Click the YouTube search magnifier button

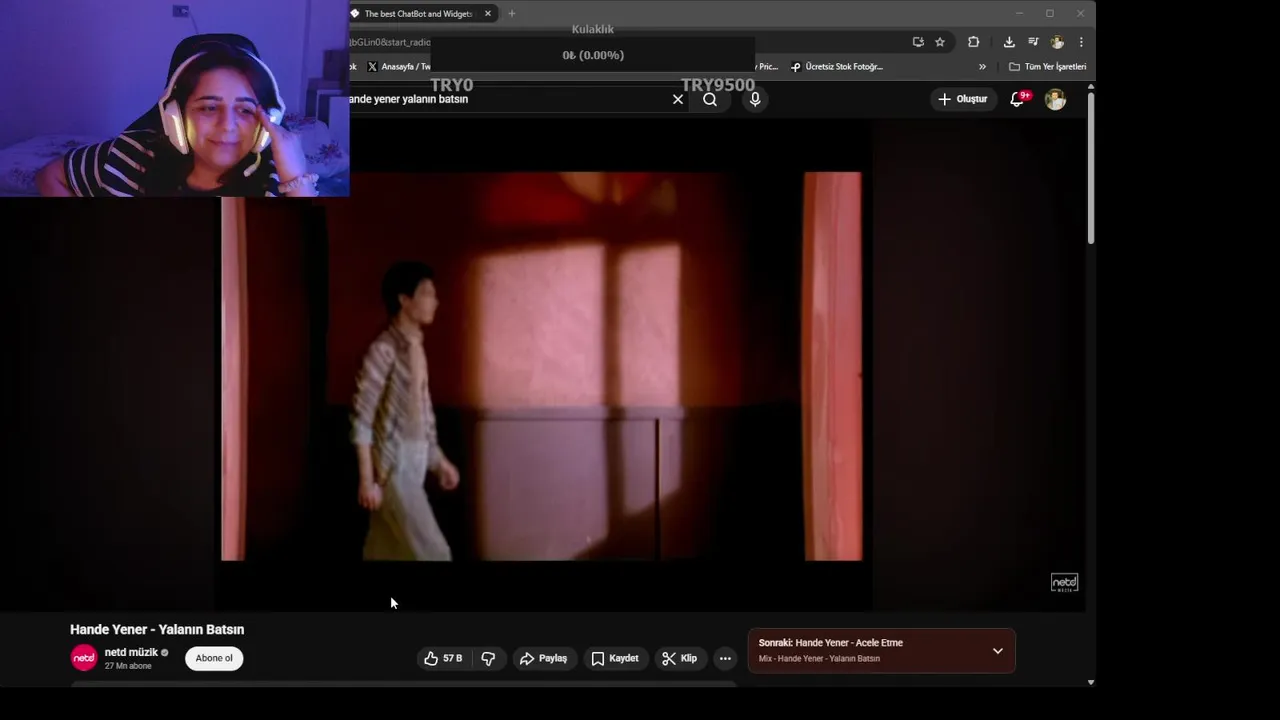[710, 99]
